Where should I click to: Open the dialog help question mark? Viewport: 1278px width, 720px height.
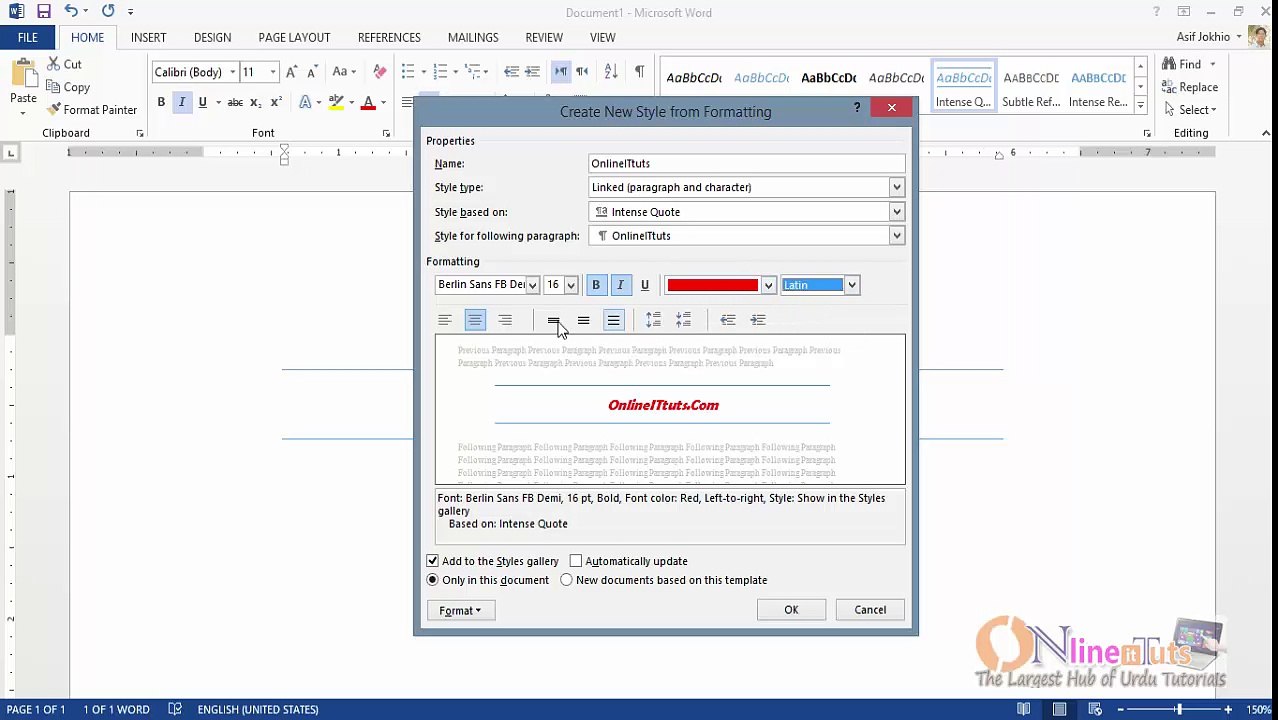point(857,107)
